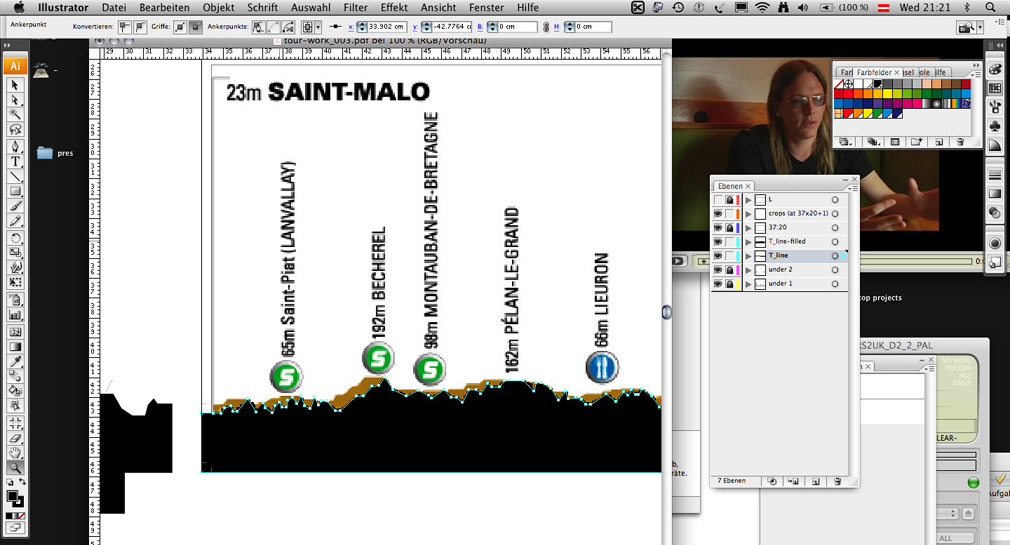The width and height of the screenshot is (1010, 545).
Task: Open the Objekt menu
Action: point(218,7)
